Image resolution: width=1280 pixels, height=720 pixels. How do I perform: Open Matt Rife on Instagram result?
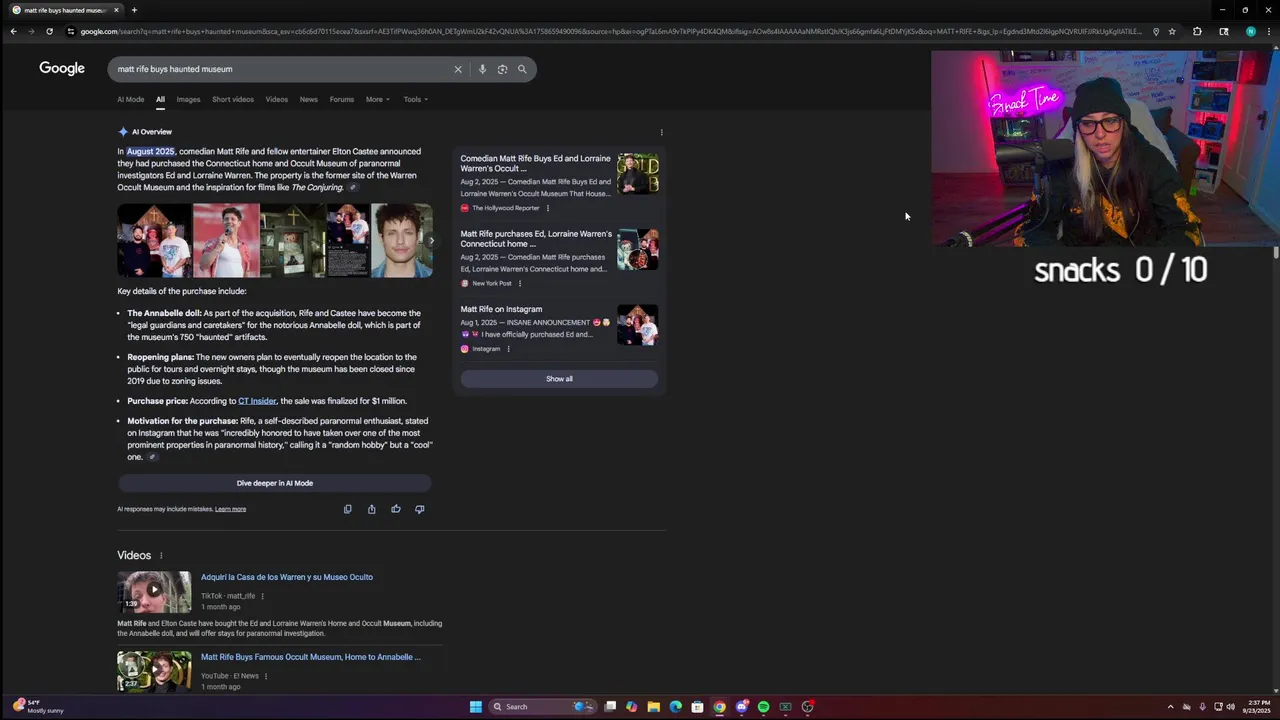click(x=501, y=309)
